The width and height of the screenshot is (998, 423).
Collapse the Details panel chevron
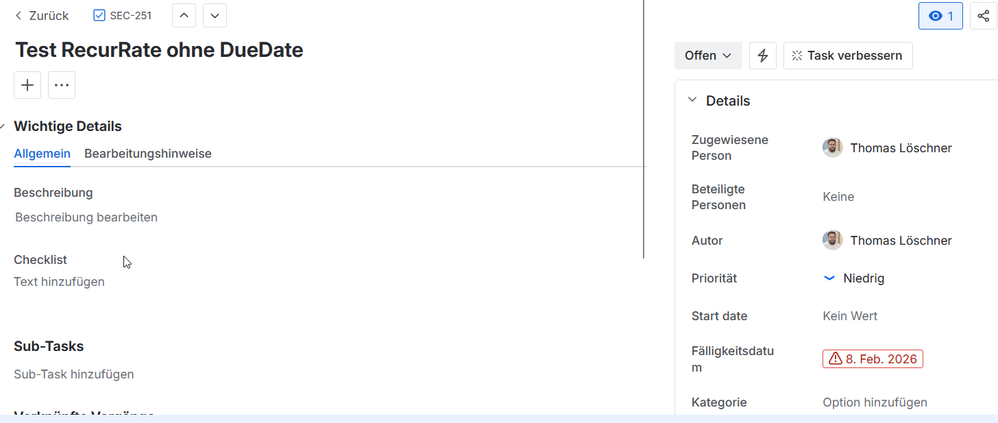pos(692,101)
